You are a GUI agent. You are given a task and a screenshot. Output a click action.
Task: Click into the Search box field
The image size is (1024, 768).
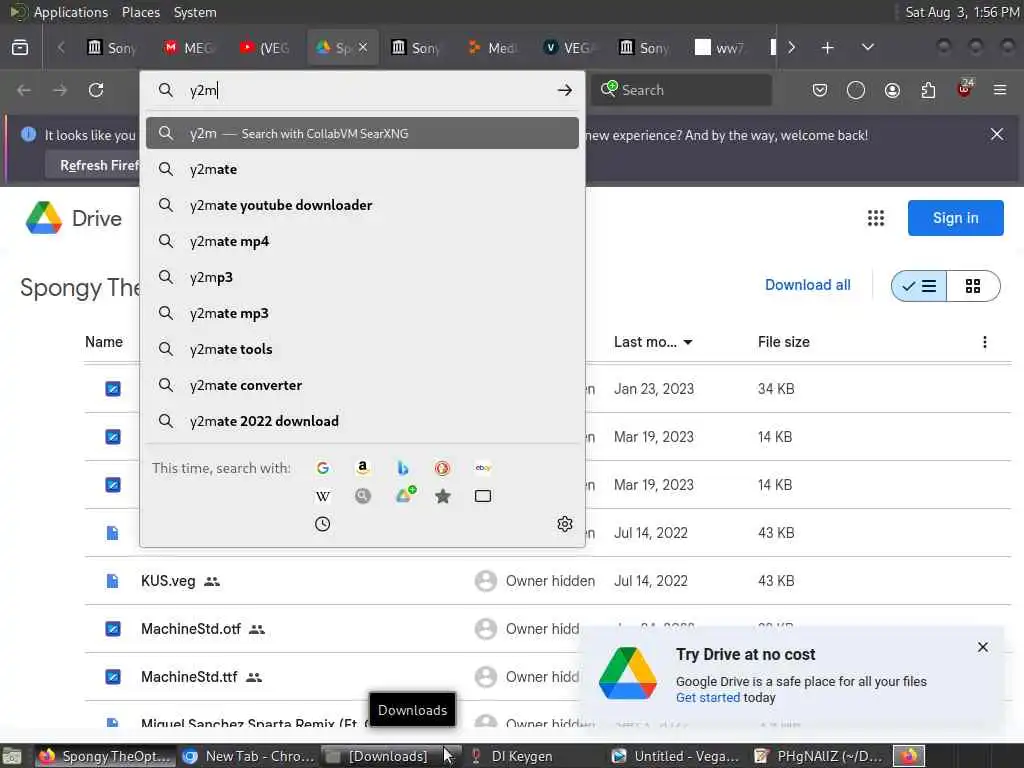tap(681, 90)
